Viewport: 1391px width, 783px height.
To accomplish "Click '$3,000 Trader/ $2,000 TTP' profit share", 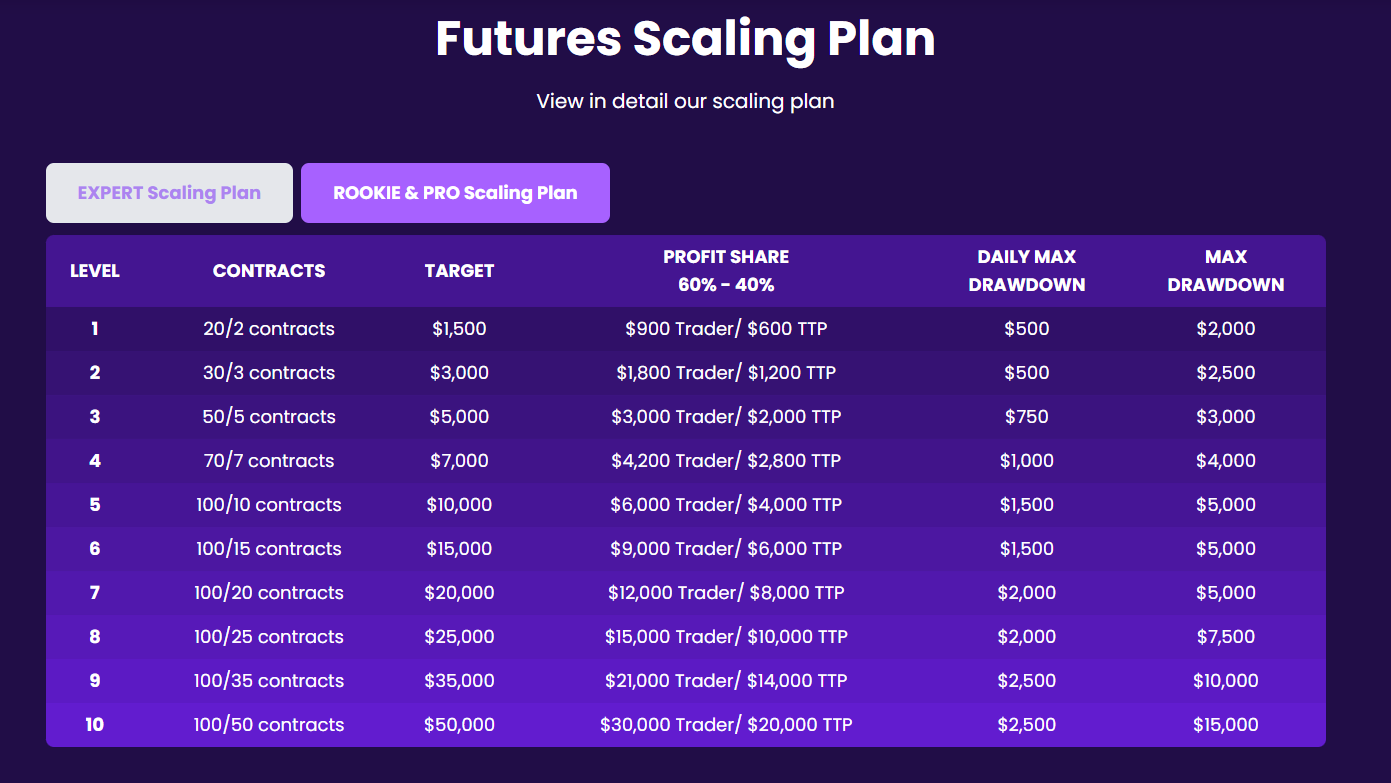I will [x=726, y=417].
